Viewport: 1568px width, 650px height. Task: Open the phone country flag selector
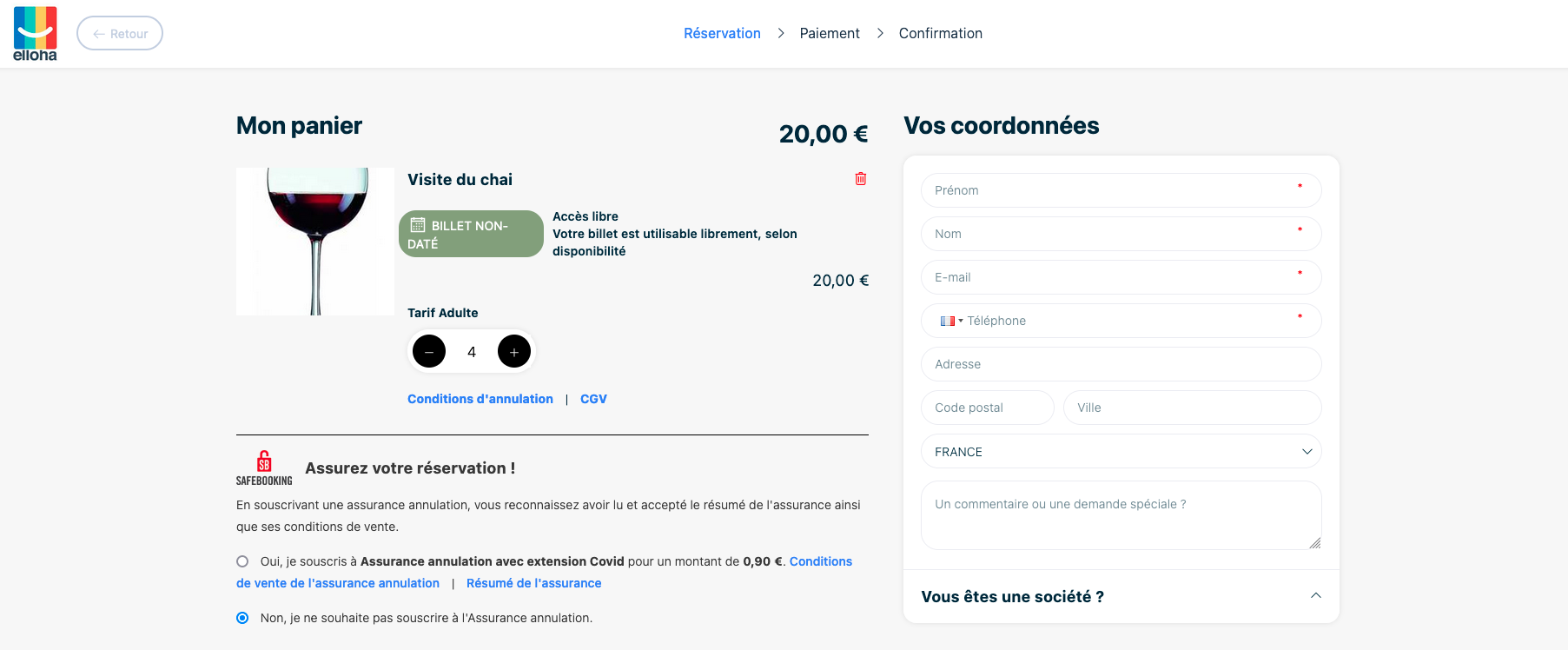(x=951, y=321)
